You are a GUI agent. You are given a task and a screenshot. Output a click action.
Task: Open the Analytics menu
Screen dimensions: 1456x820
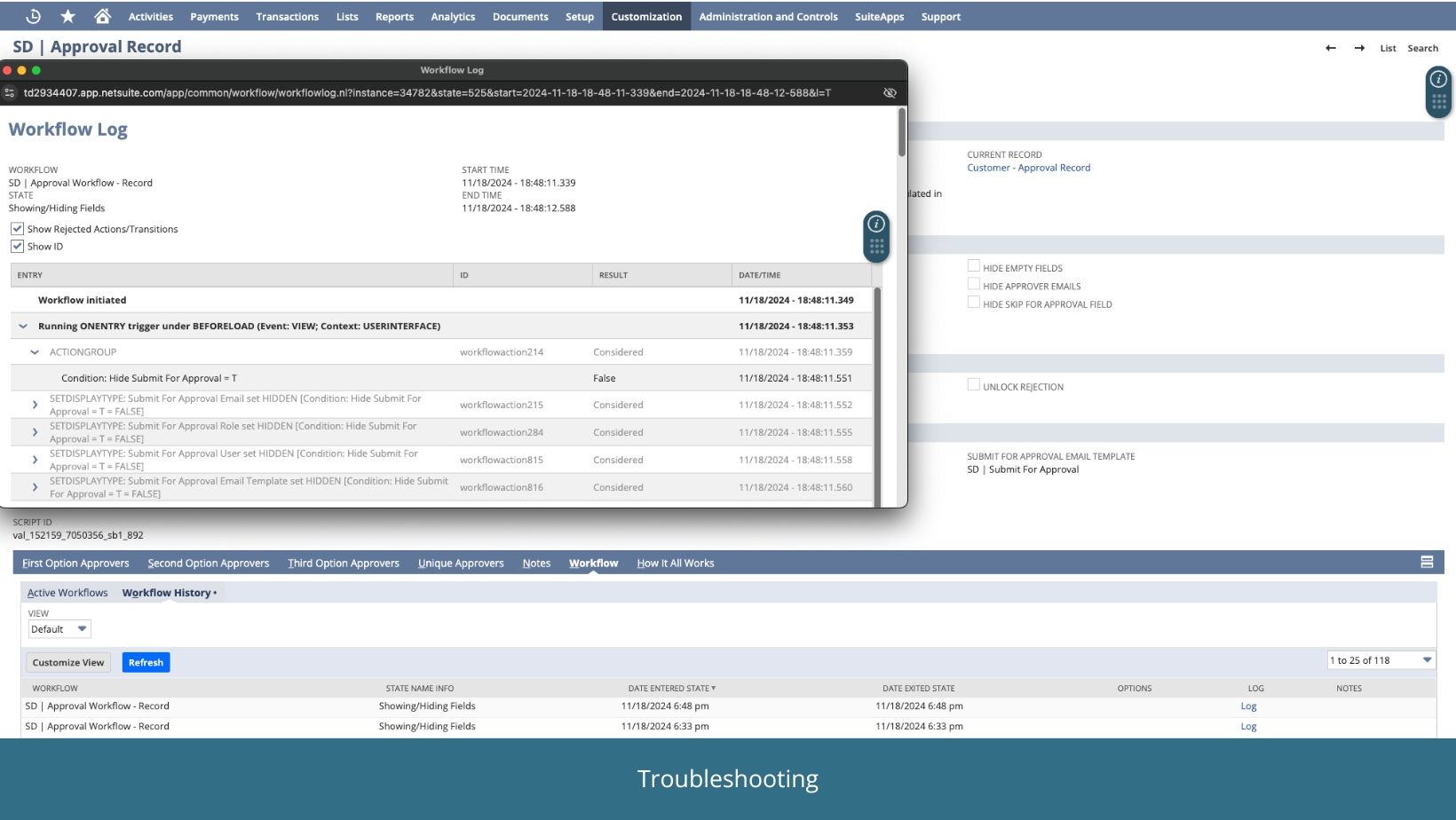click(453, 16)
